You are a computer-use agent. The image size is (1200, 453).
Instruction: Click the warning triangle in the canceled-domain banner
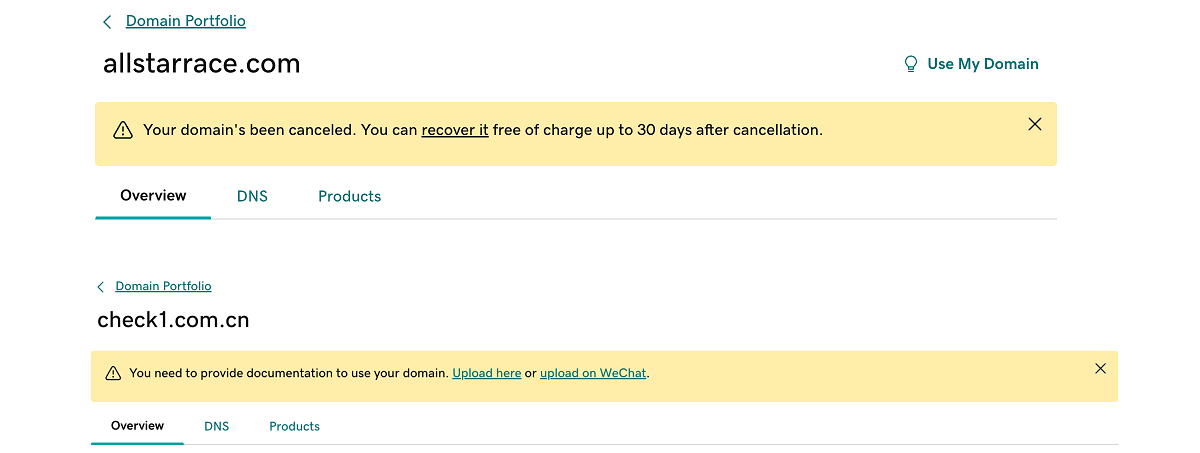tap(123, 130)
